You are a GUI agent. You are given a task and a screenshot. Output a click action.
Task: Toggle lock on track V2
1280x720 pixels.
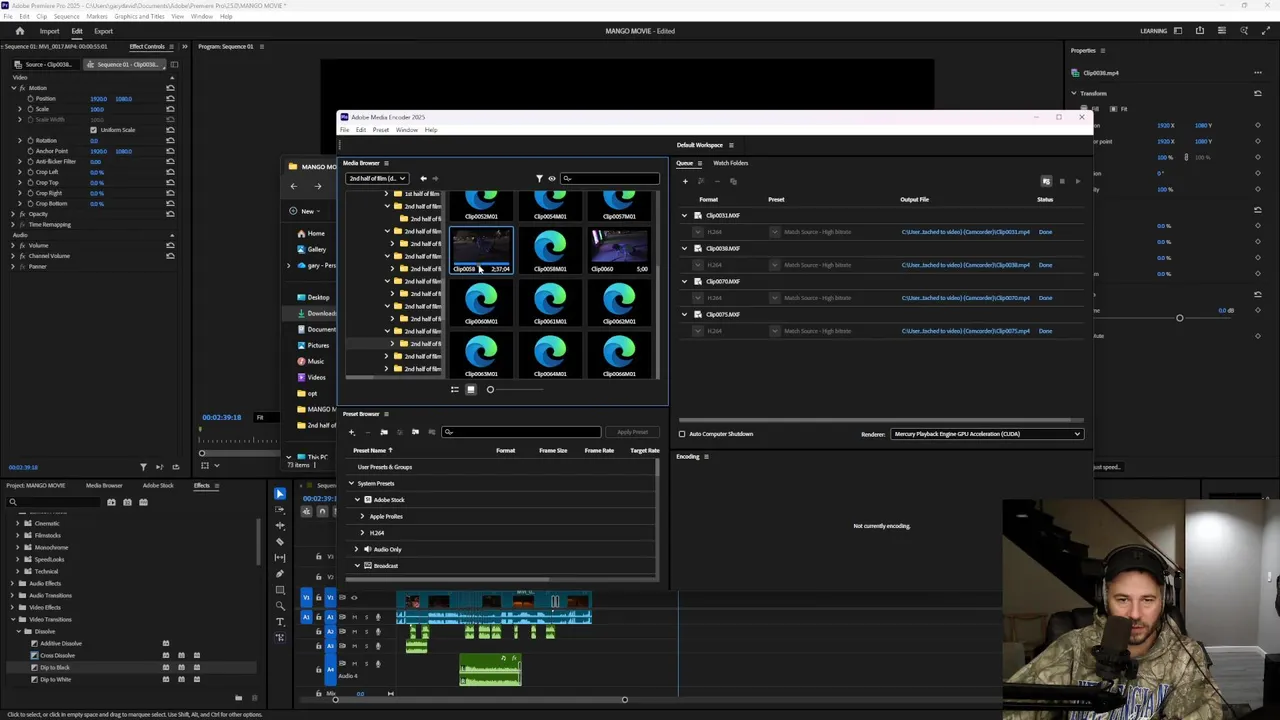319,577
